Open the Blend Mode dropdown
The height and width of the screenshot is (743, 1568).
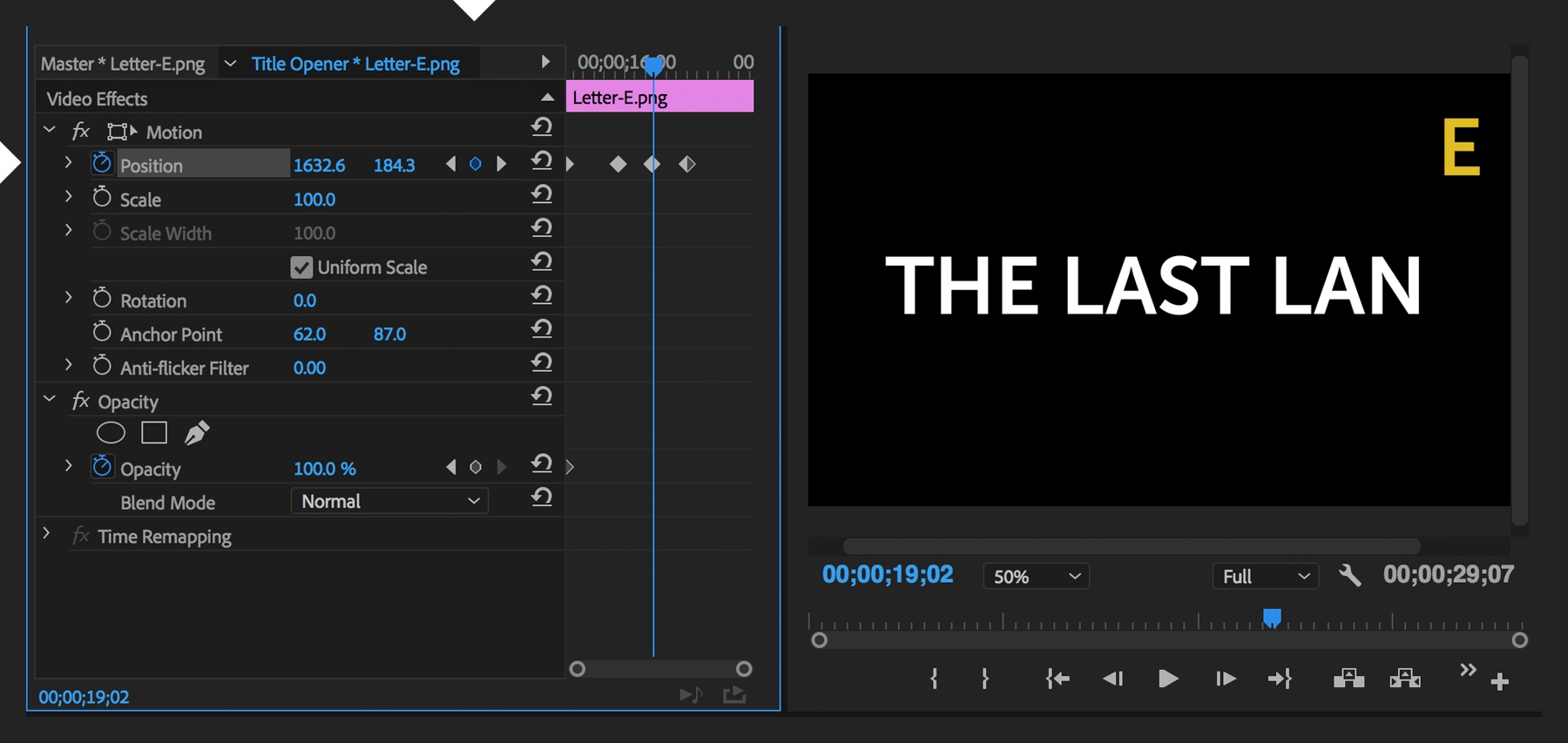click(389, 501)
